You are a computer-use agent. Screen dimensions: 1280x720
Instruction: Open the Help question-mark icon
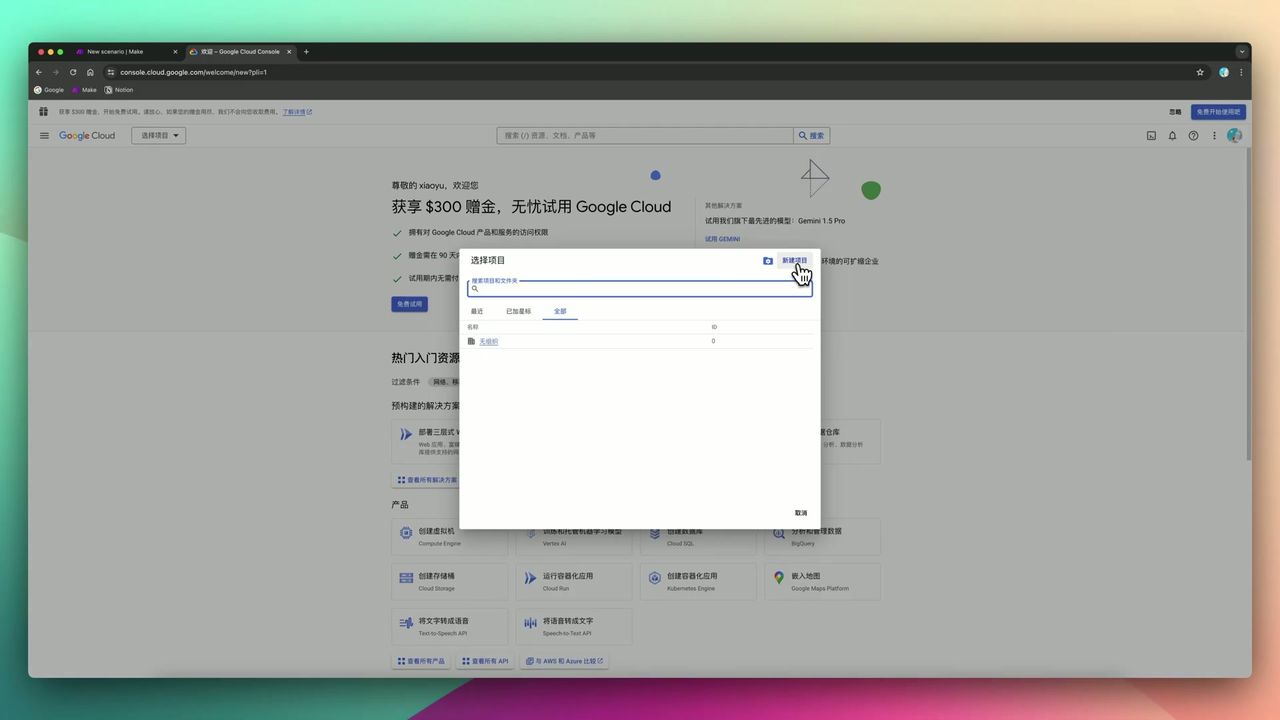1193,135
